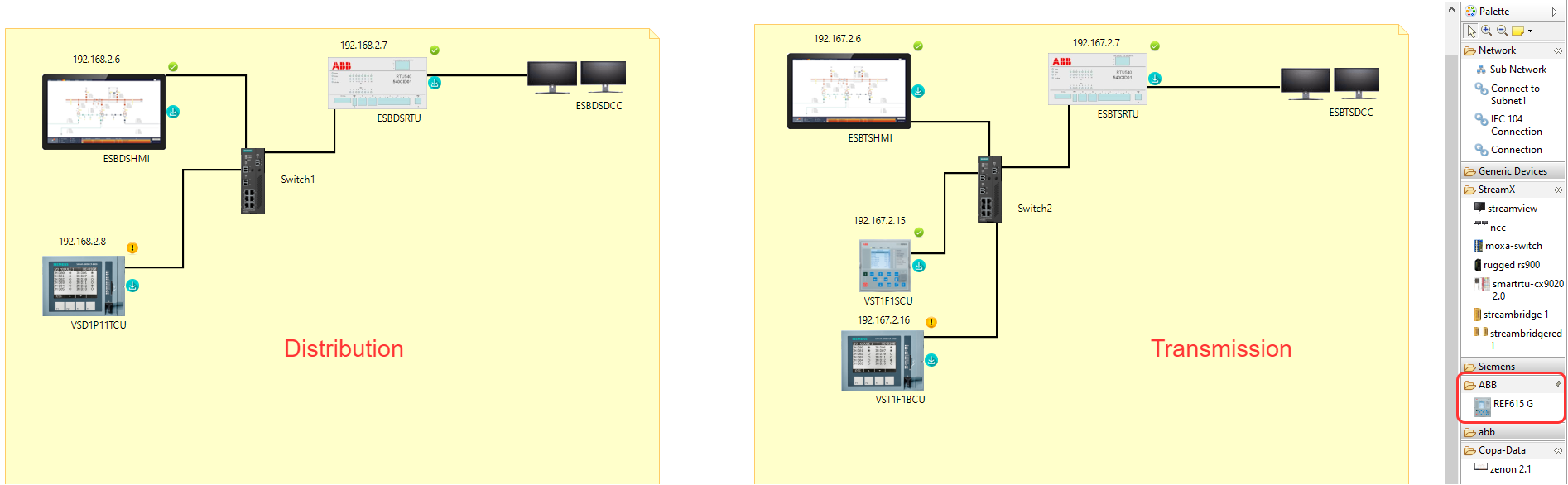
Task: Select the yellow note tool
Action: coord(1517,31)
